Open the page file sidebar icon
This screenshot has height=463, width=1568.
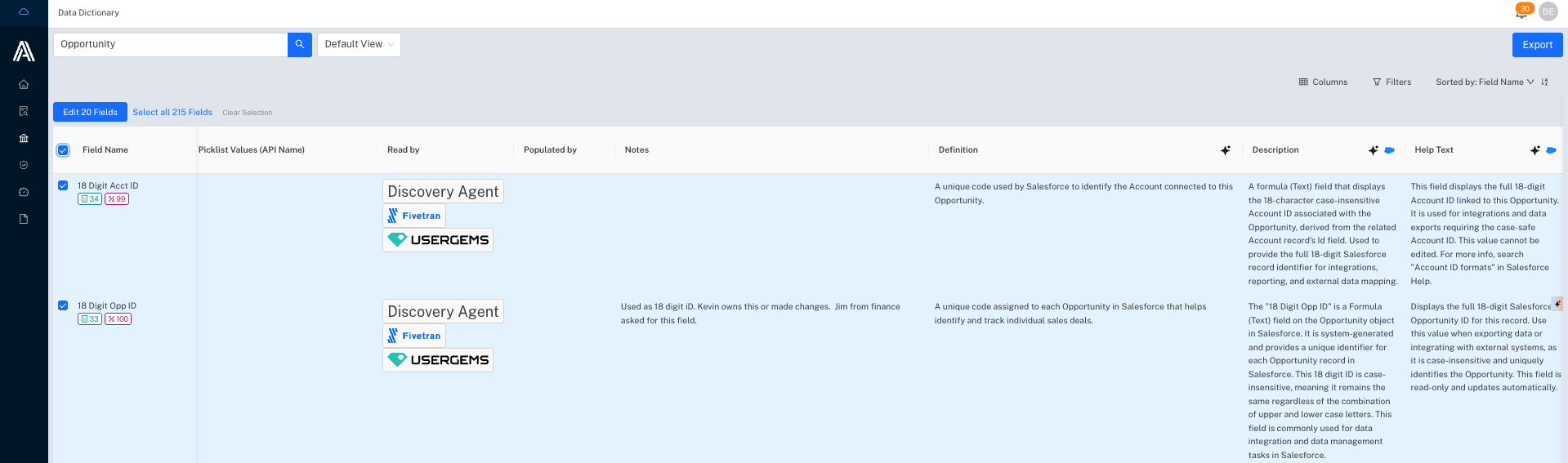24,219
